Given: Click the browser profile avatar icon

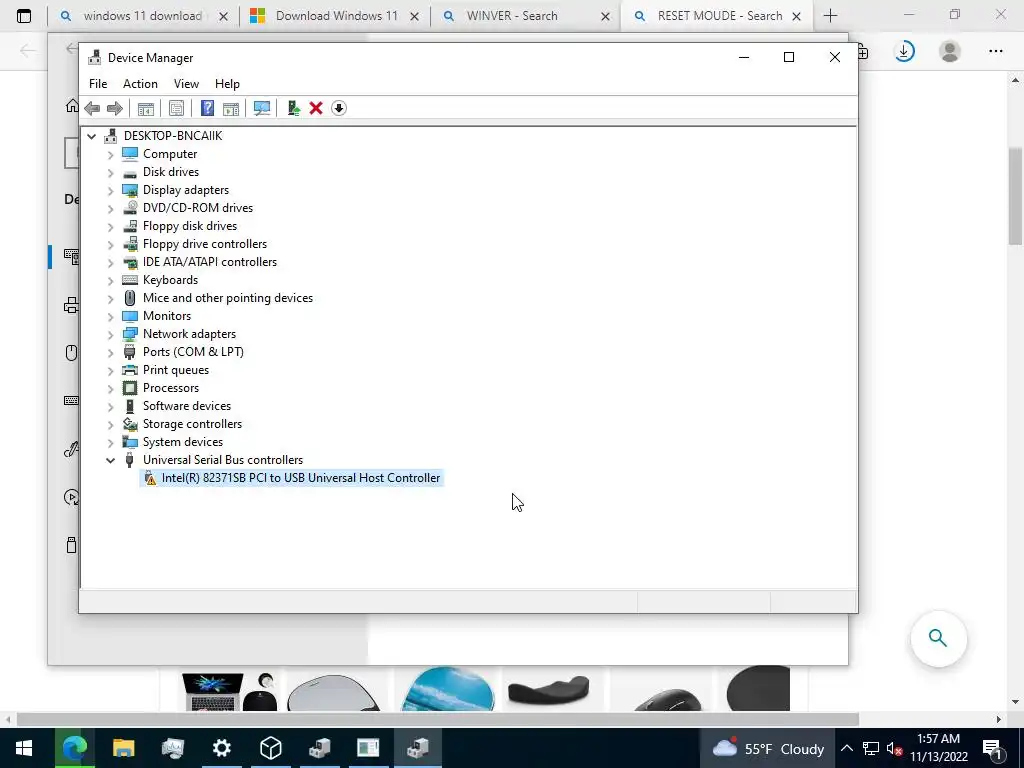Looking at the screenshot, I should pos(950,51).
